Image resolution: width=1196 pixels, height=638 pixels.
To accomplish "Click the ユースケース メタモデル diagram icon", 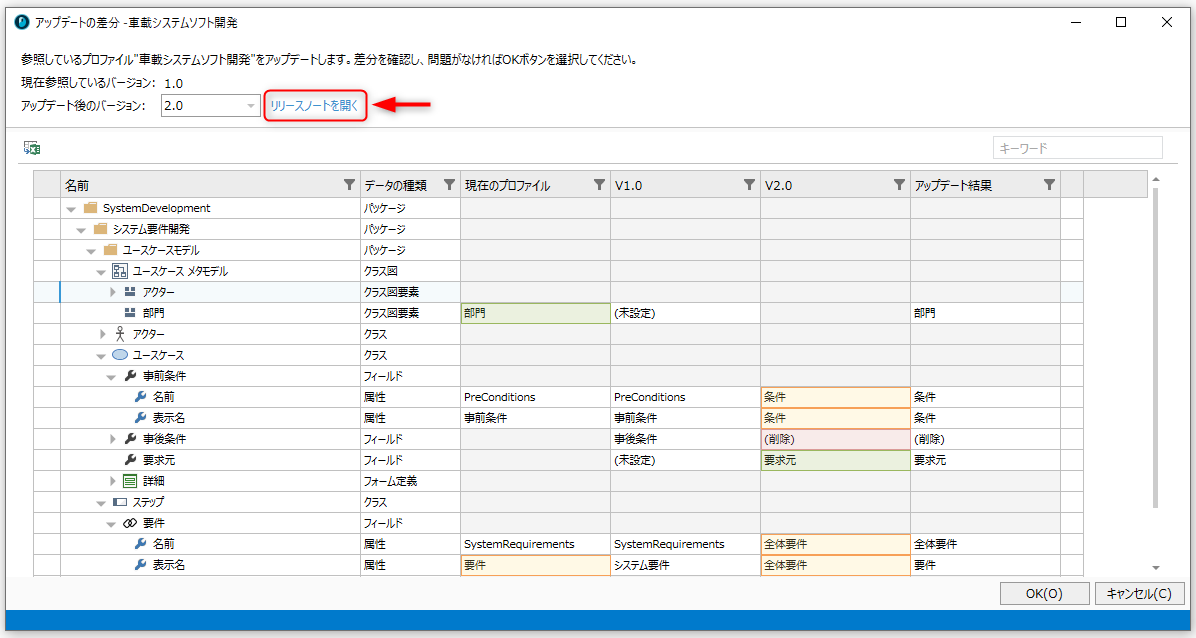I will click(x=120, y=271).
